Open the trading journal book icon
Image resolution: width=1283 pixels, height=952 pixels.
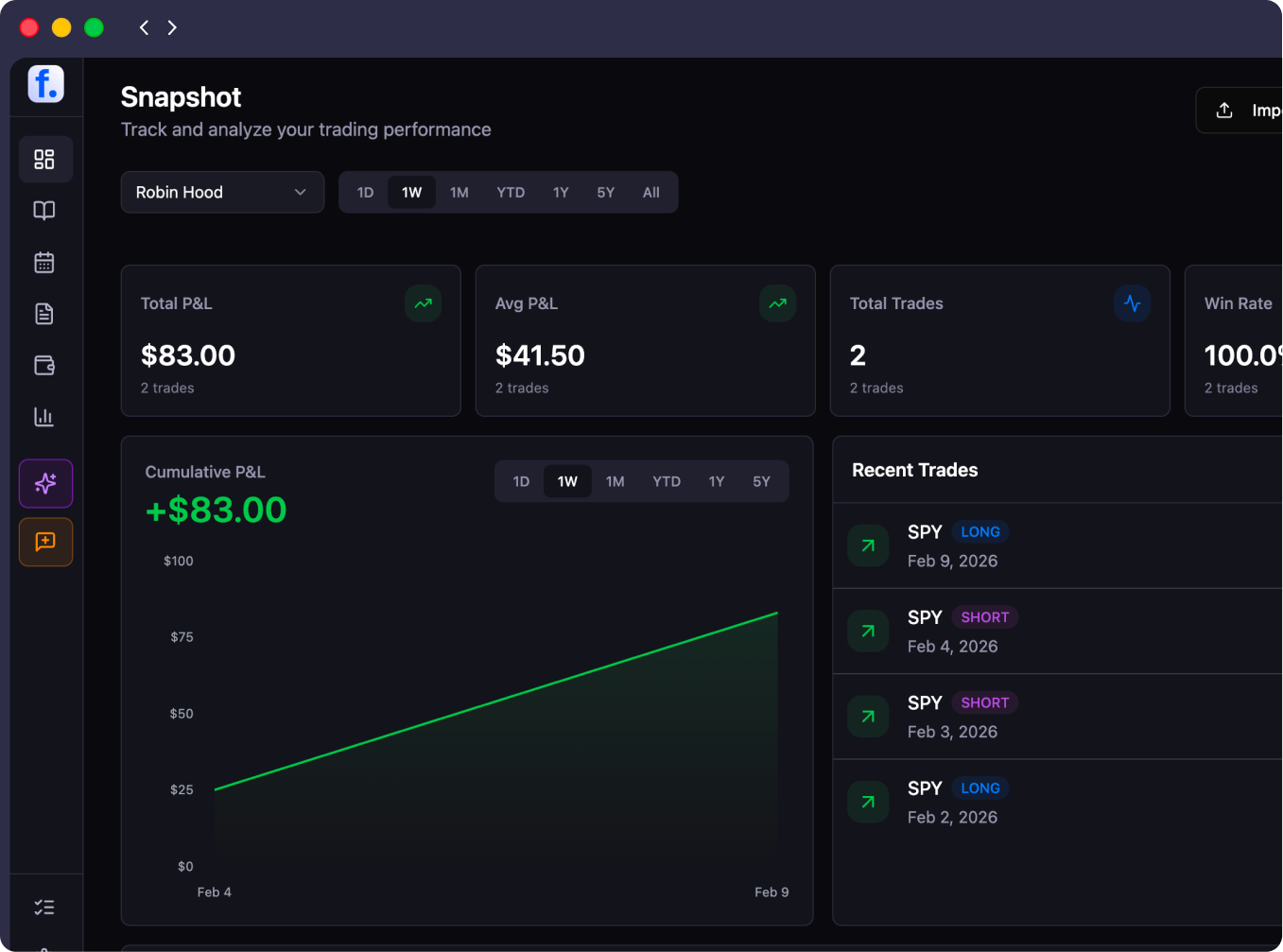[x=44, y=210]
